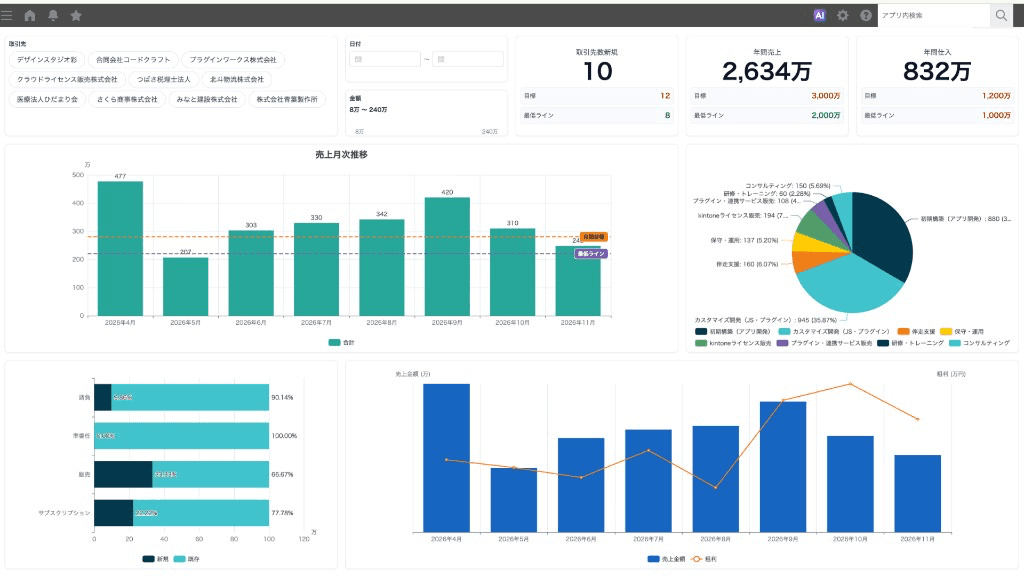This screenshot has width=1024, height=576.
Task: Open the settings gear in the header
Action: [x=843, y=15]
